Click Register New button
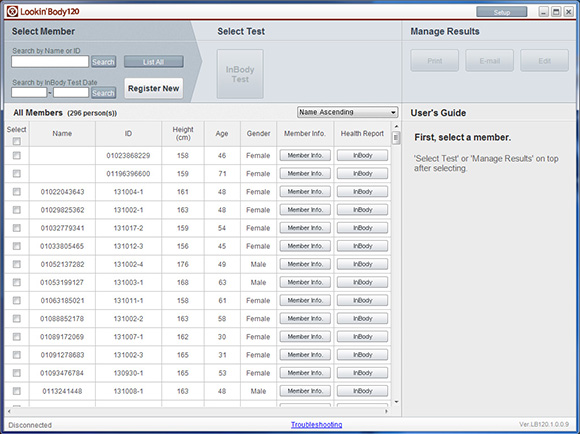 pos(154,88)
